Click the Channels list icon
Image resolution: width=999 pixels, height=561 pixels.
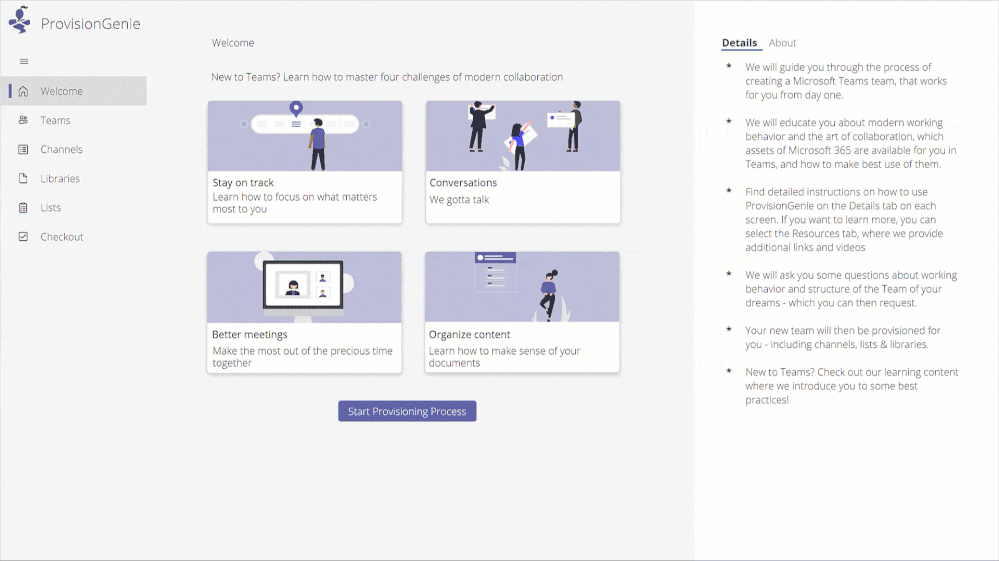point(24,149)
